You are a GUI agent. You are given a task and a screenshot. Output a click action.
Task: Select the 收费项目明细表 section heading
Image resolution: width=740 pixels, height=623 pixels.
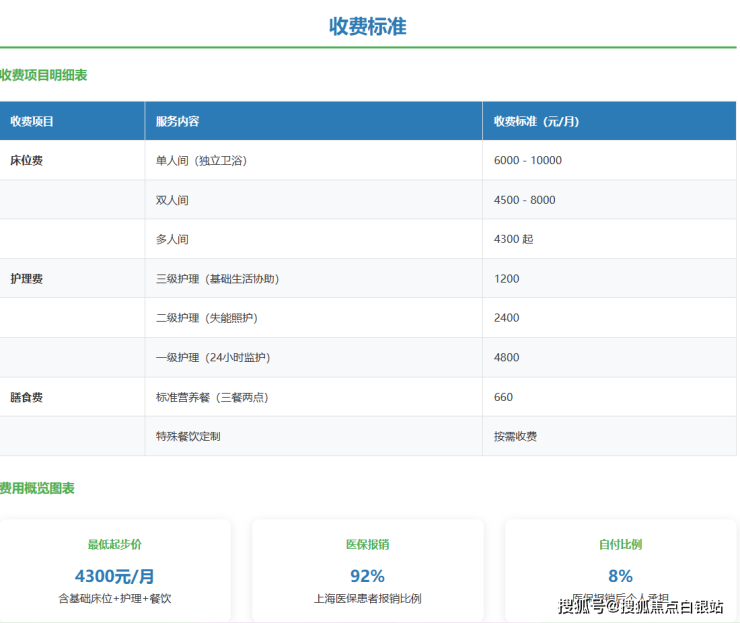(x=44, y=75)
